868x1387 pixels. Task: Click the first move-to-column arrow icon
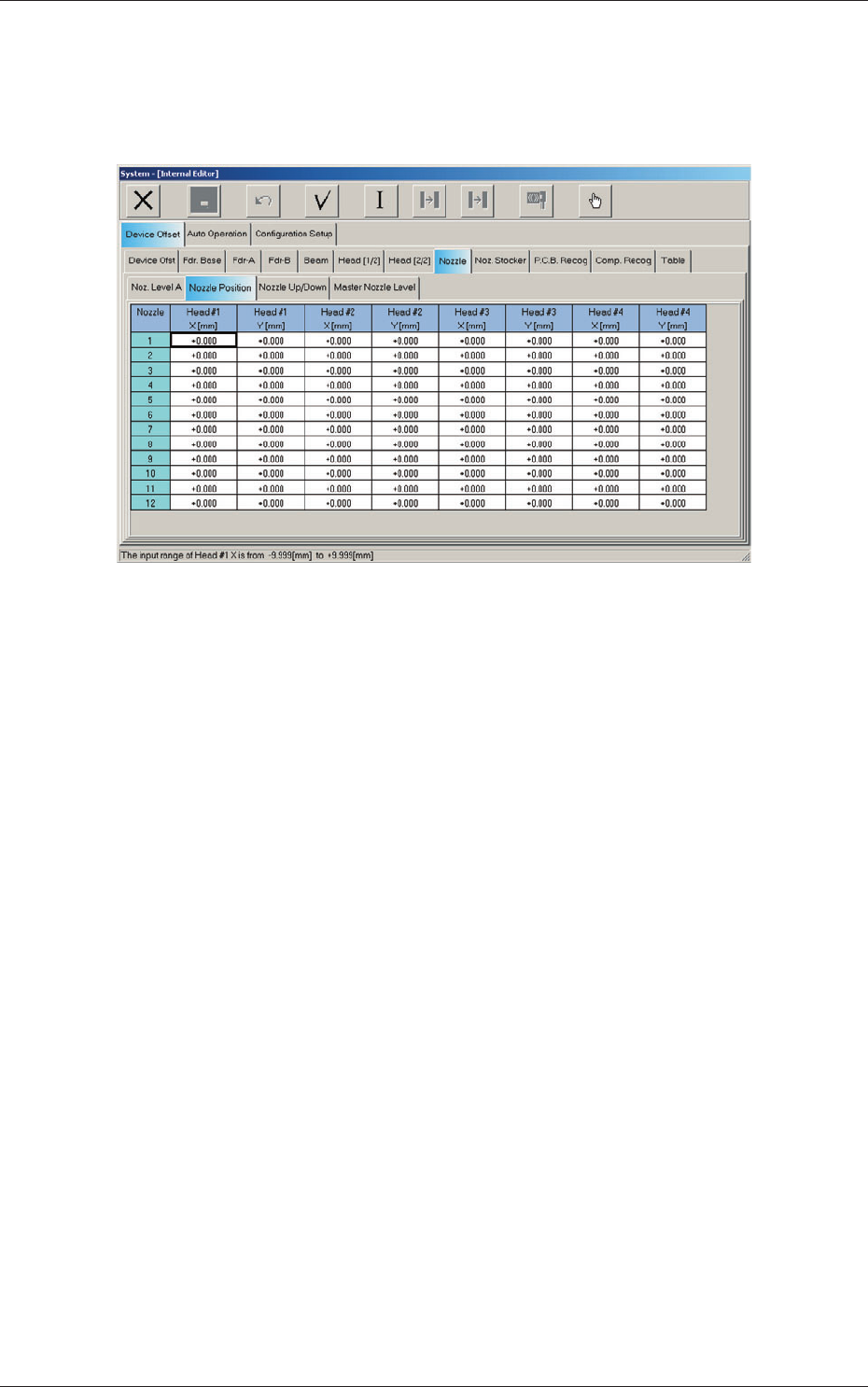[x=429, y=201]
